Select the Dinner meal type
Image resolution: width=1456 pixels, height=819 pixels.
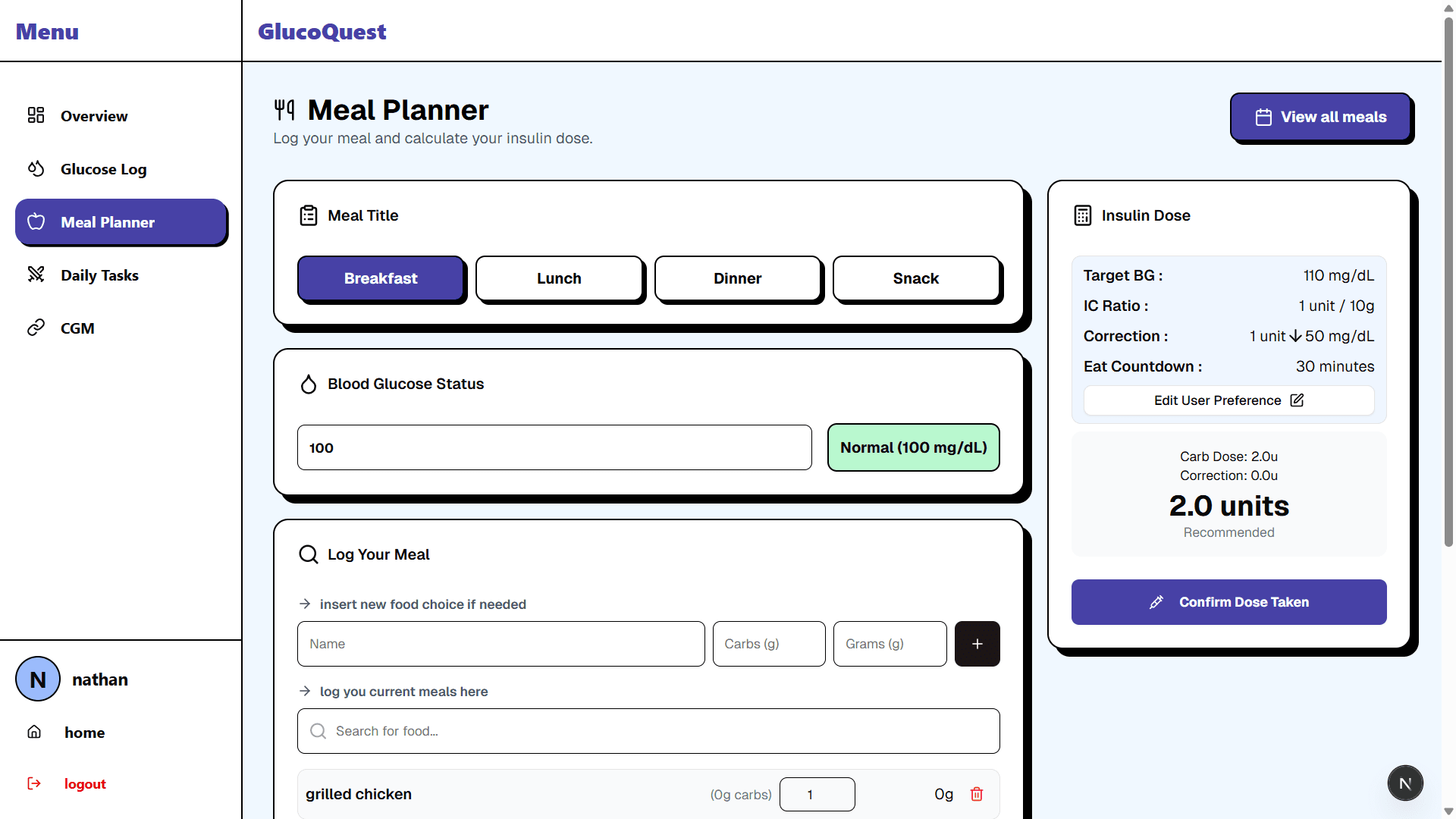tap(737, 278)
